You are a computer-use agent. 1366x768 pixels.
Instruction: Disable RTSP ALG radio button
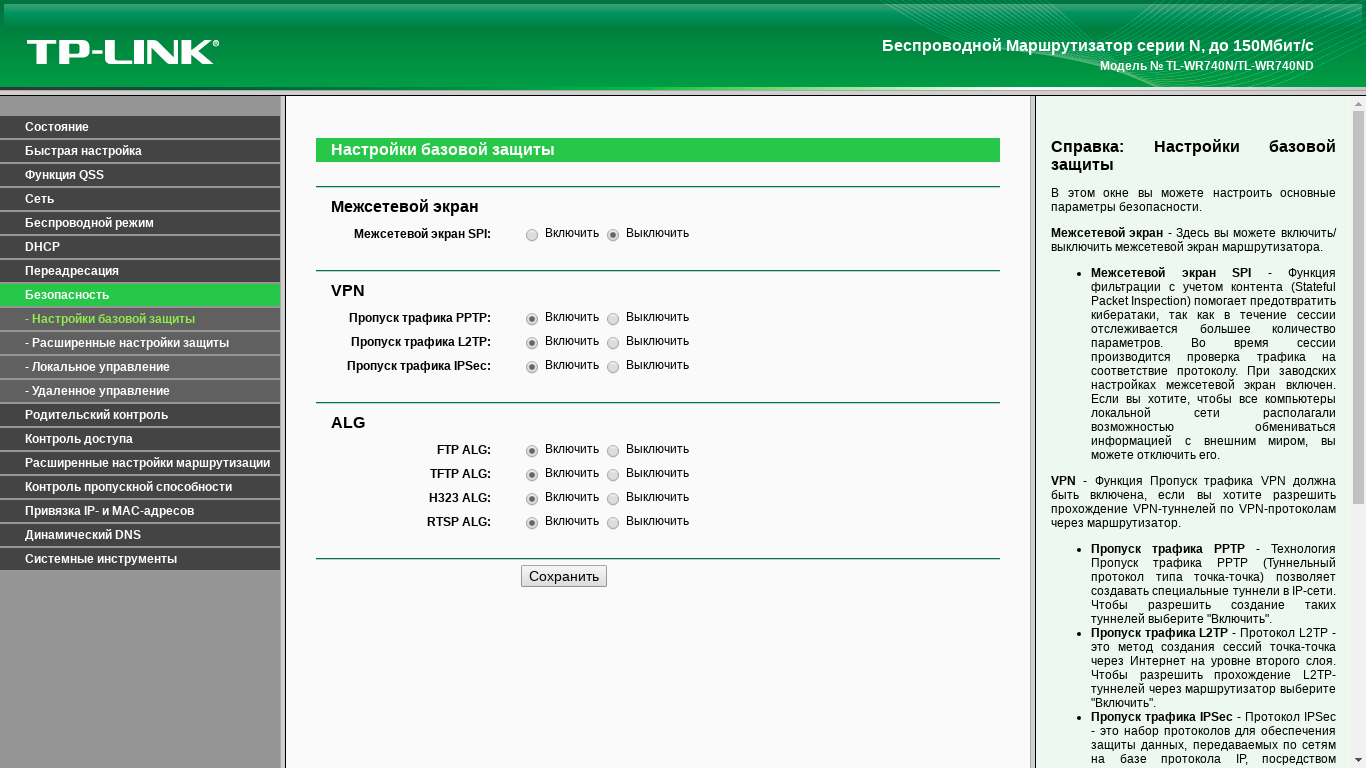pos(613,523)
